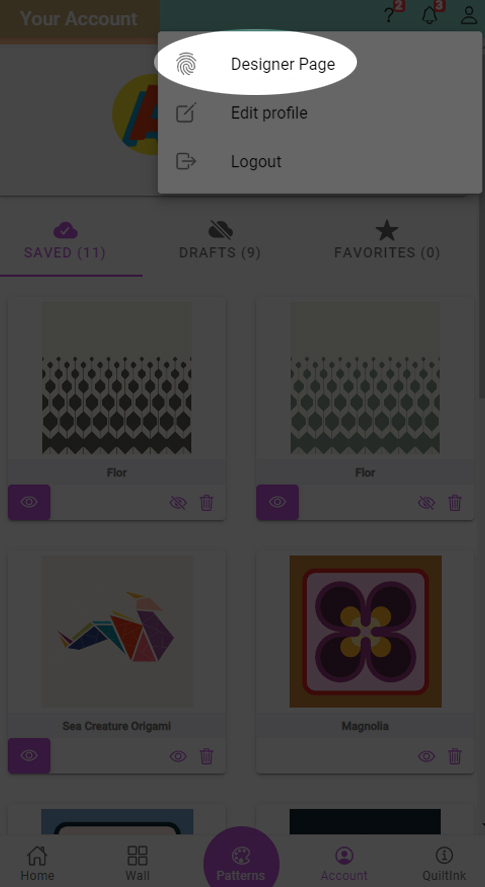Toggle hidden-eye visibility on first Flor card
This screenshot has width=485, height=887.
point(178,502)
